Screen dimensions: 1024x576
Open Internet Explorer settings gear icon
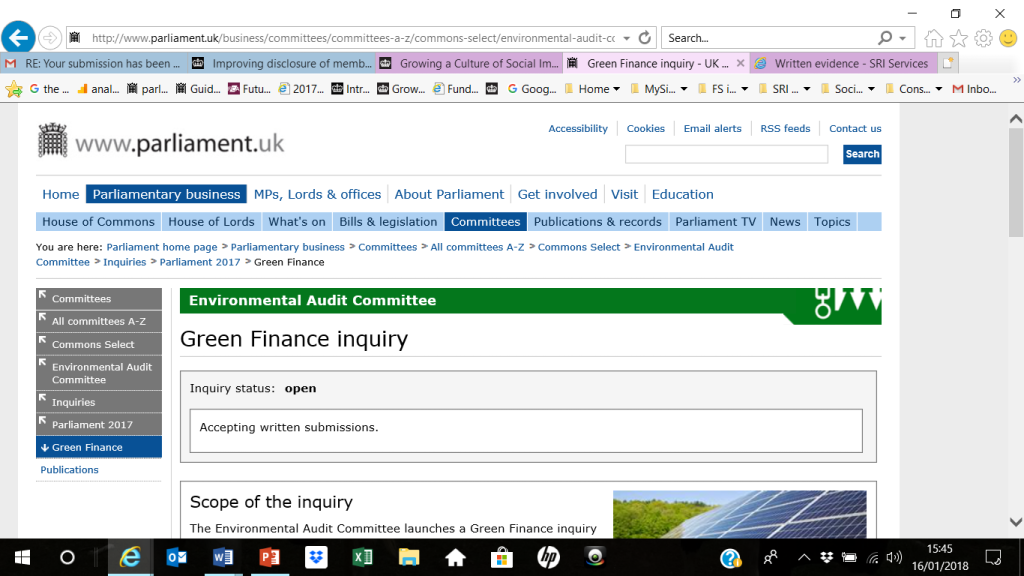[x=981, y=37]
